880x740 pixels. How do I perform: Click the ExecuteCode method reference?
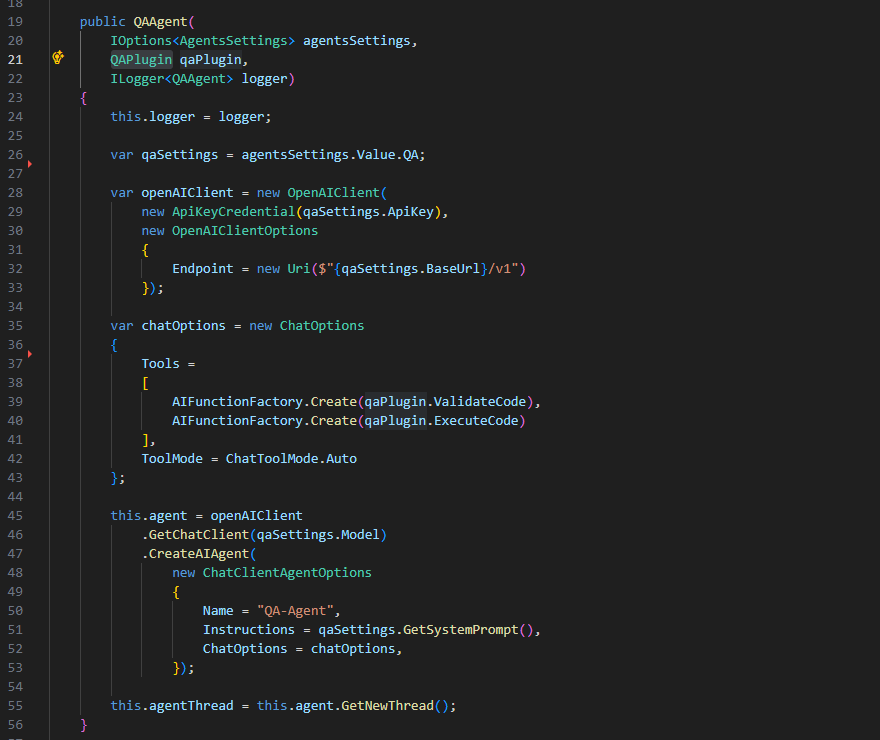coord(476,421)
